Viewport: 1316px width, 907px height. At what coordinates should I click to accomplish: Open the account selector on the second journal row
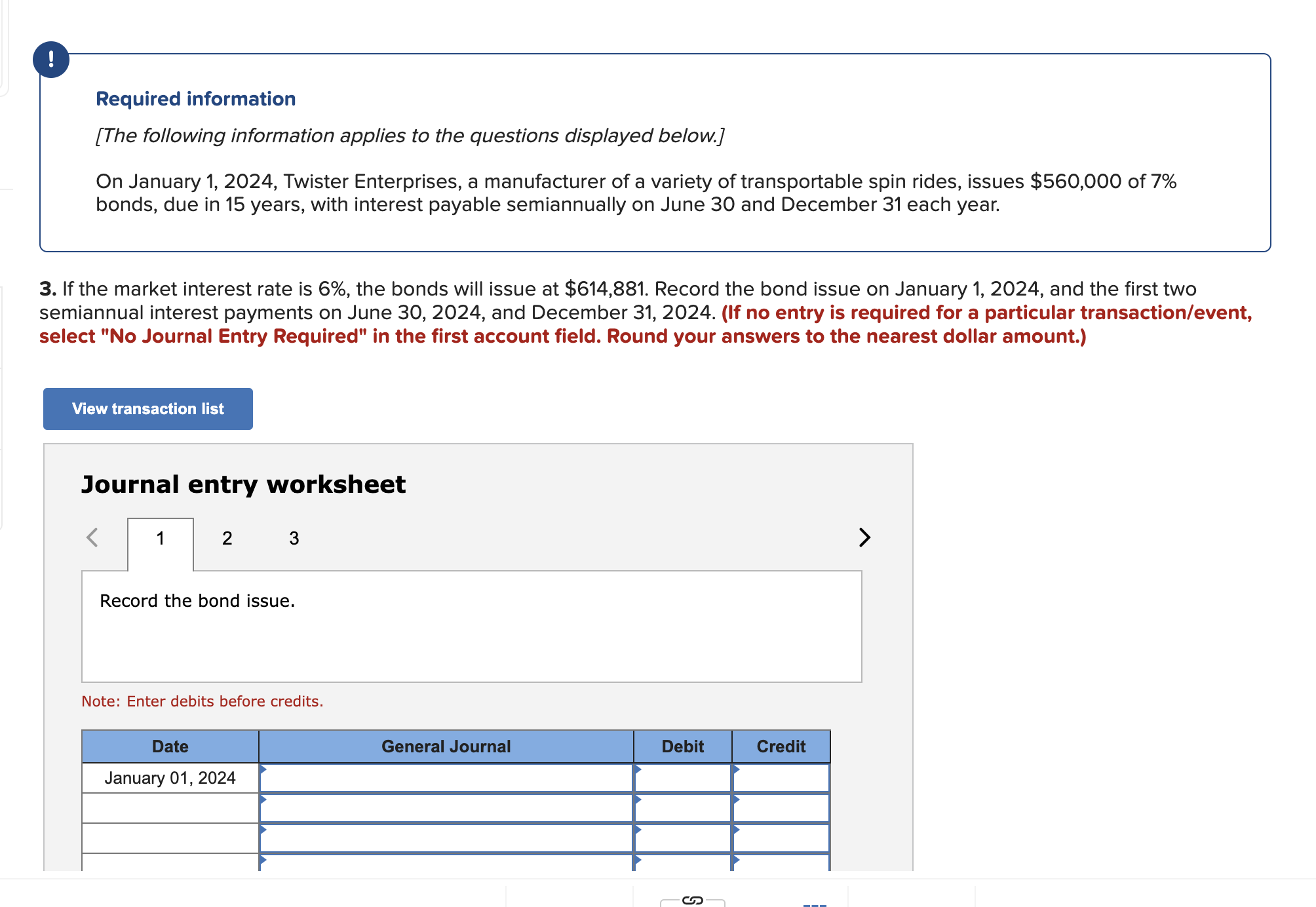[446, 807]
